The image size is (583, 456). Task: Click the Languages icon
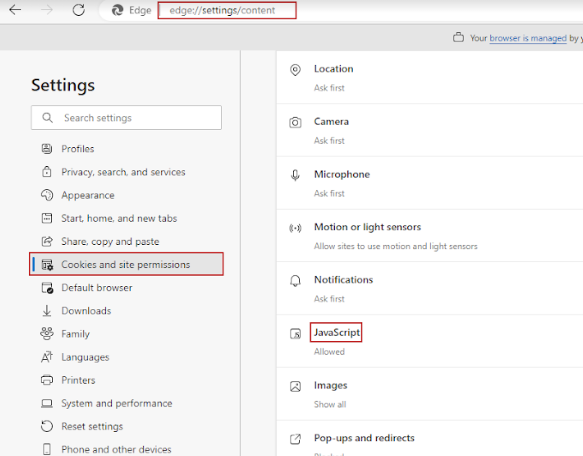click(x=47, y=357)
